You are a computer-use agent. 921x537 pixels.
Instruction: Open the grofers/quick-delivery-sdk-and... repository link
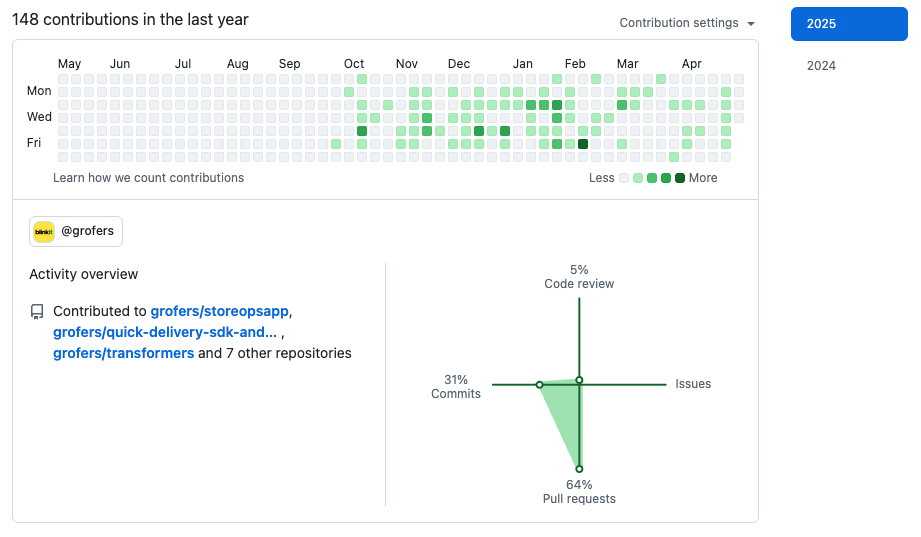pyautogui.click(x=165, y=332)
